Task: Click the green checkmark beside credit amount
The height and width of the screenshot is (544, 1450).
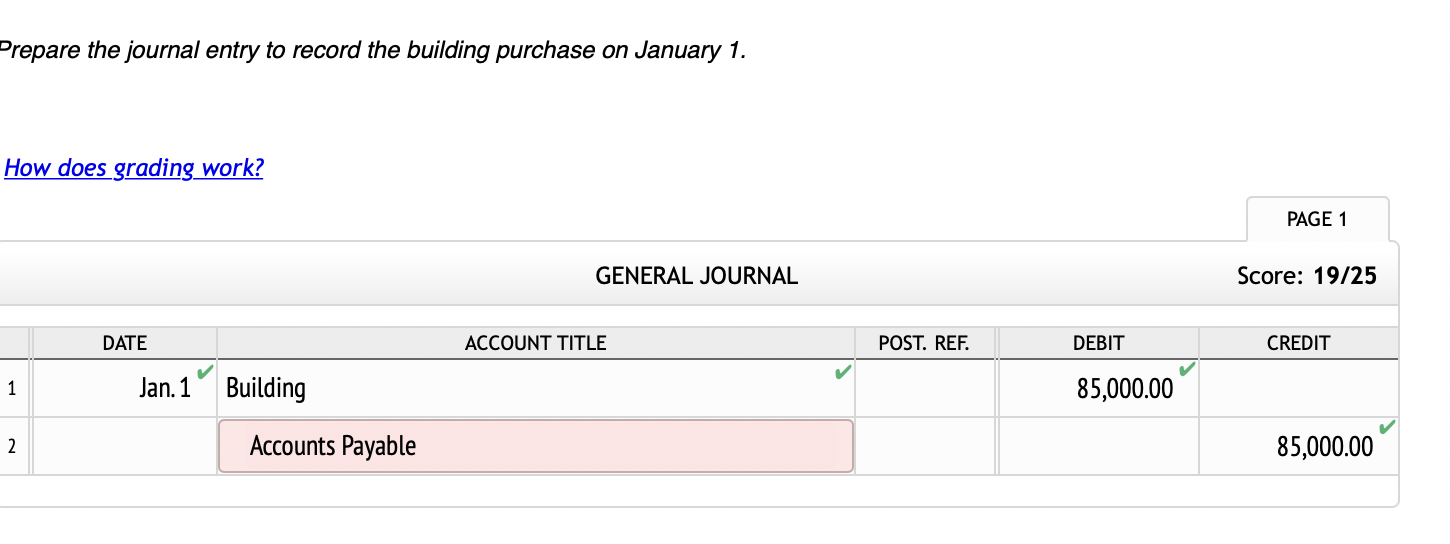Action: point(1386,428)
